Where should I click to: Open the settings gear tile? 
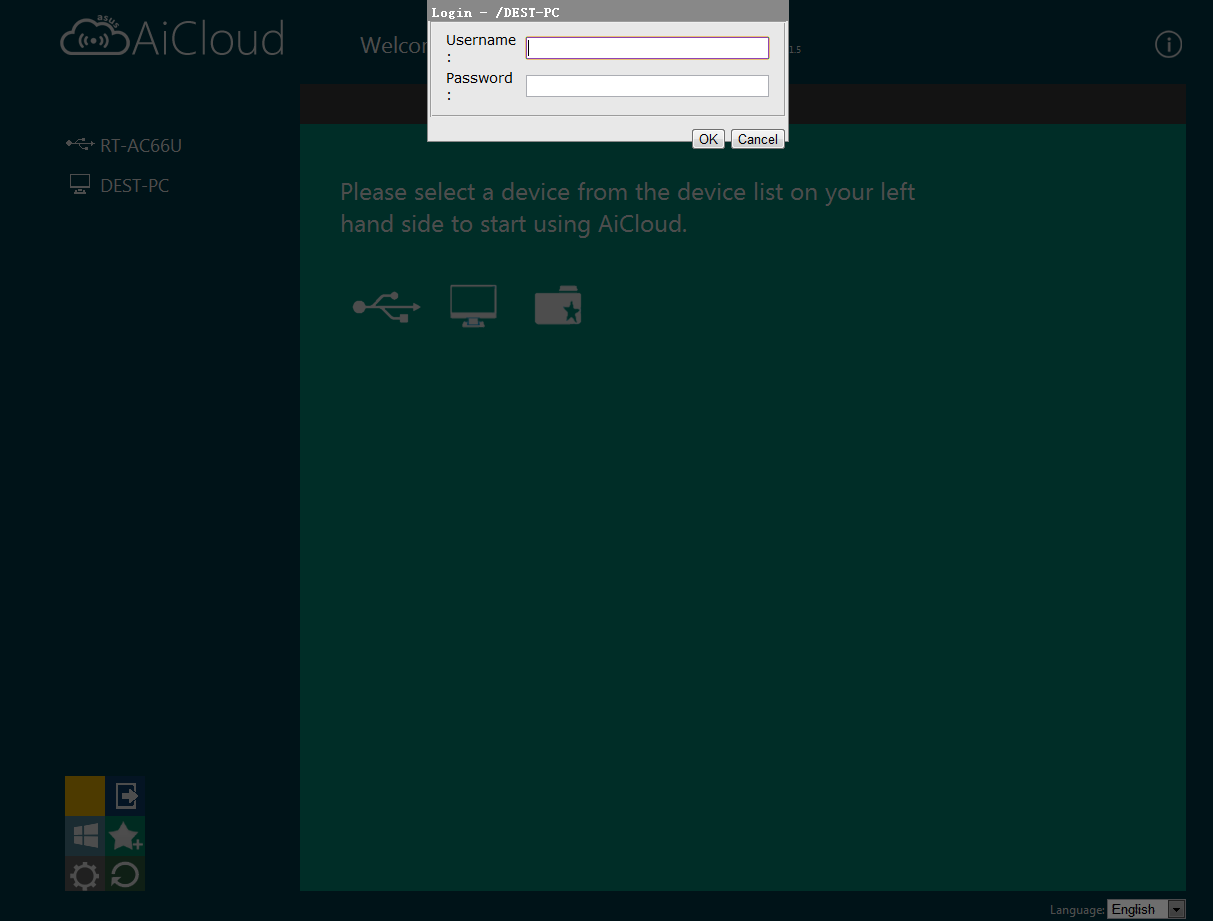point(85,876)
